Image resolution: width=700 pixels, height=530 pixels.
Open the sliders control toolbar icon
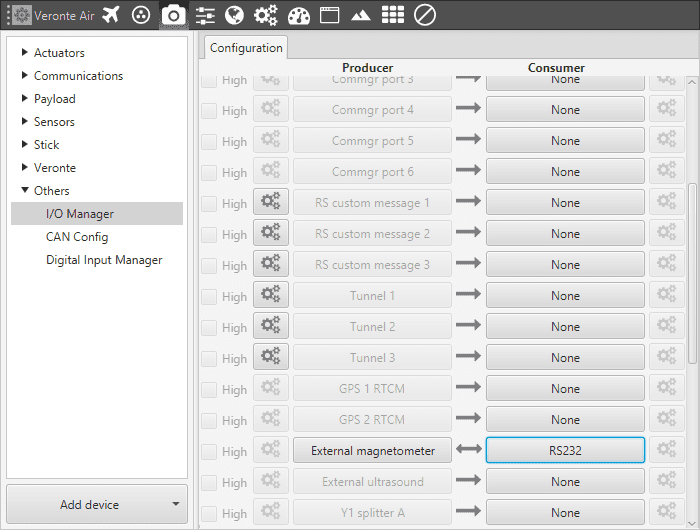pos(205,15)
